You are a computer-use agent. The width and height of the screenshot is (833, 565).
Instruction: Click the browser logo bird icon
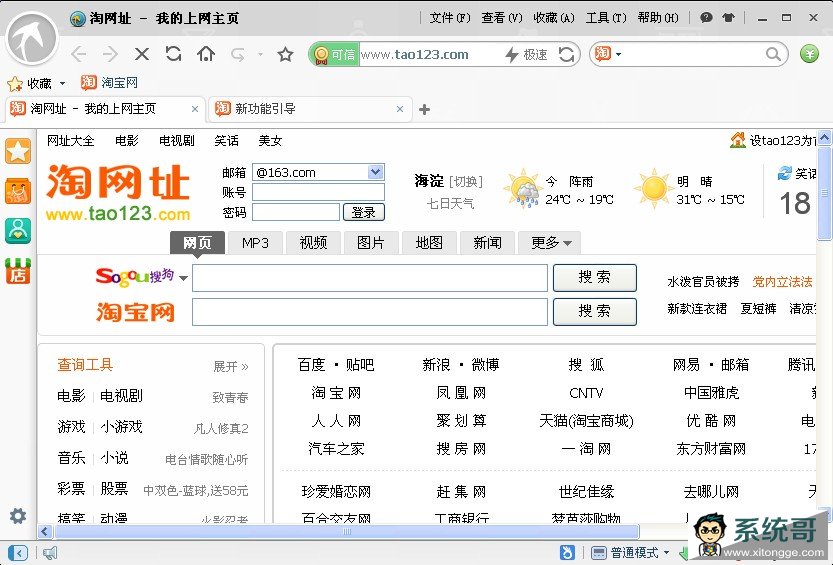point(32,38)
